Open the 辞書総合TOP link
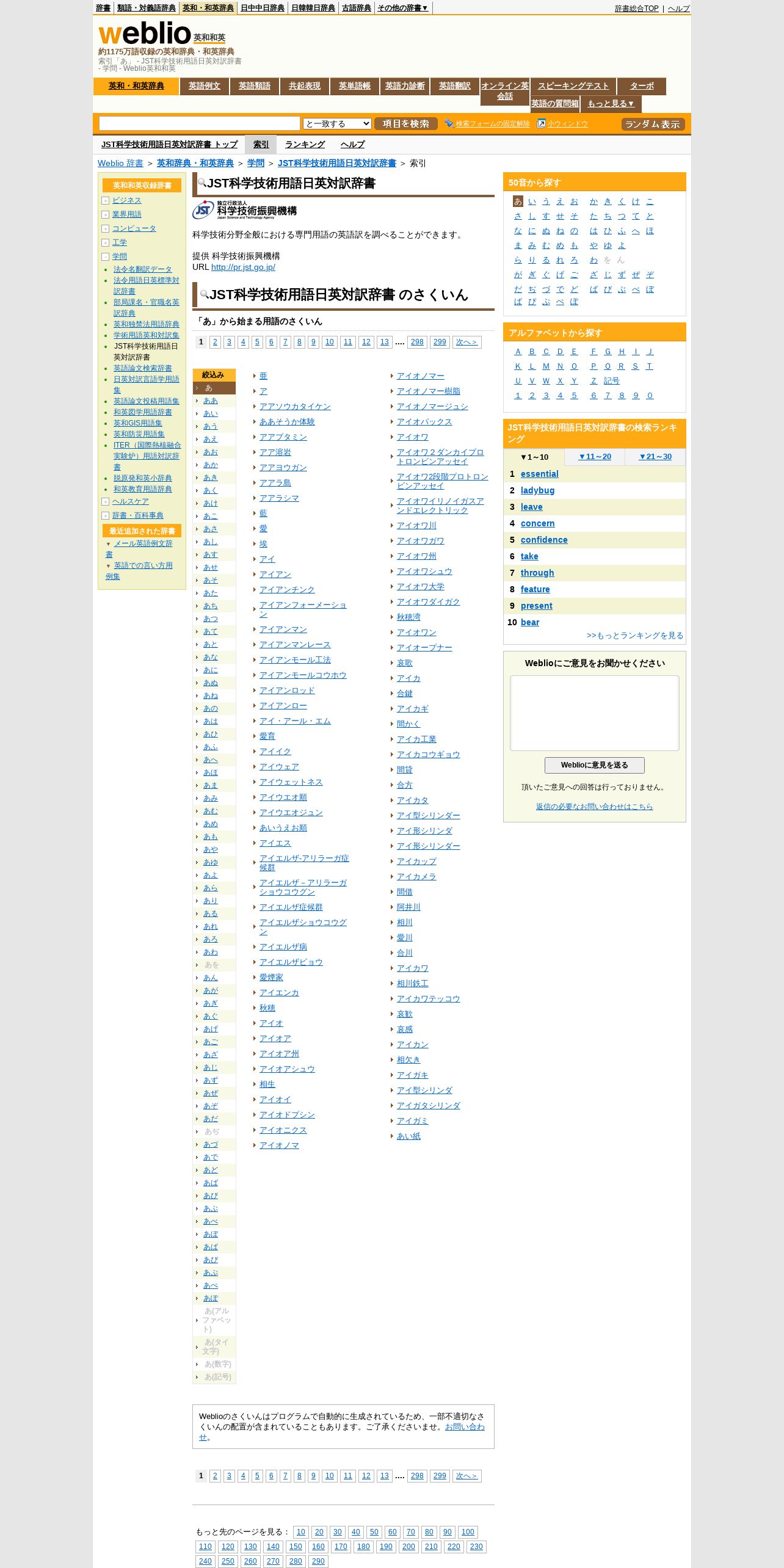This screenshot has height=1568, width=784. point(636,9)
